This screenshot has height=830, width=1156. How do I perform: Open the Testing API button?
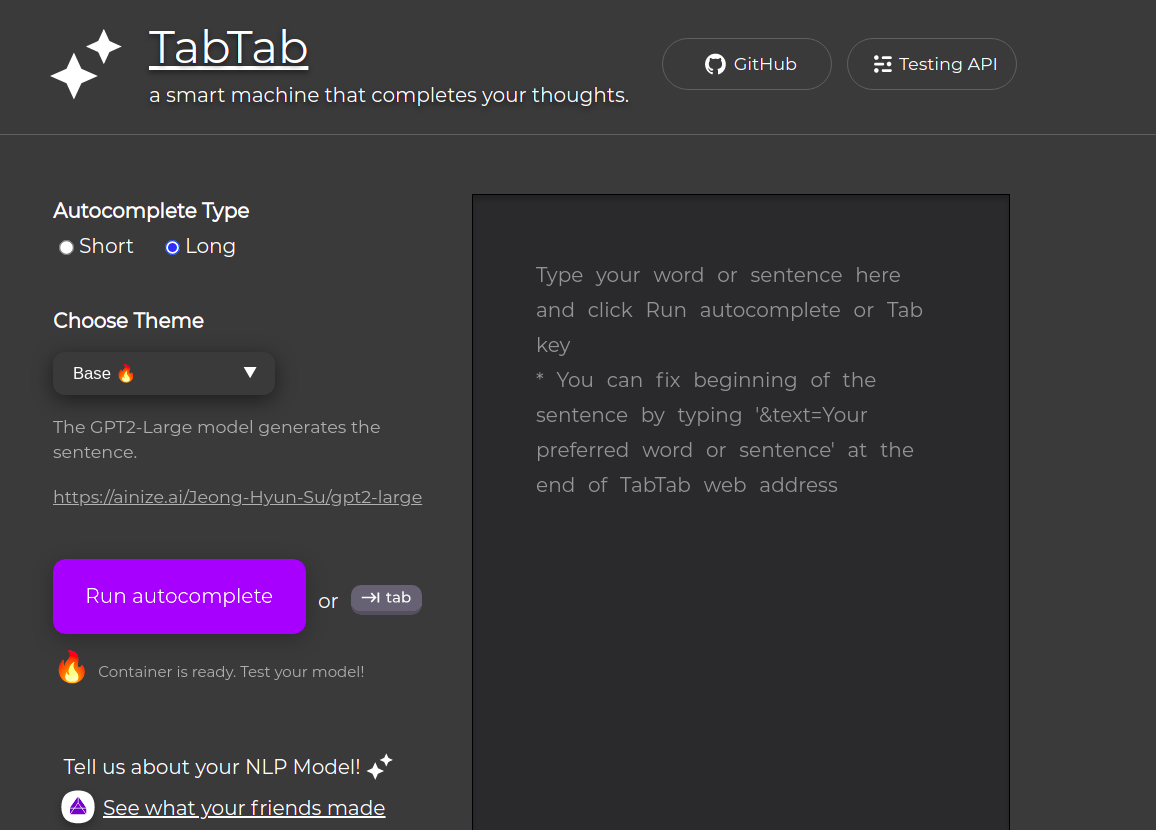932,64
